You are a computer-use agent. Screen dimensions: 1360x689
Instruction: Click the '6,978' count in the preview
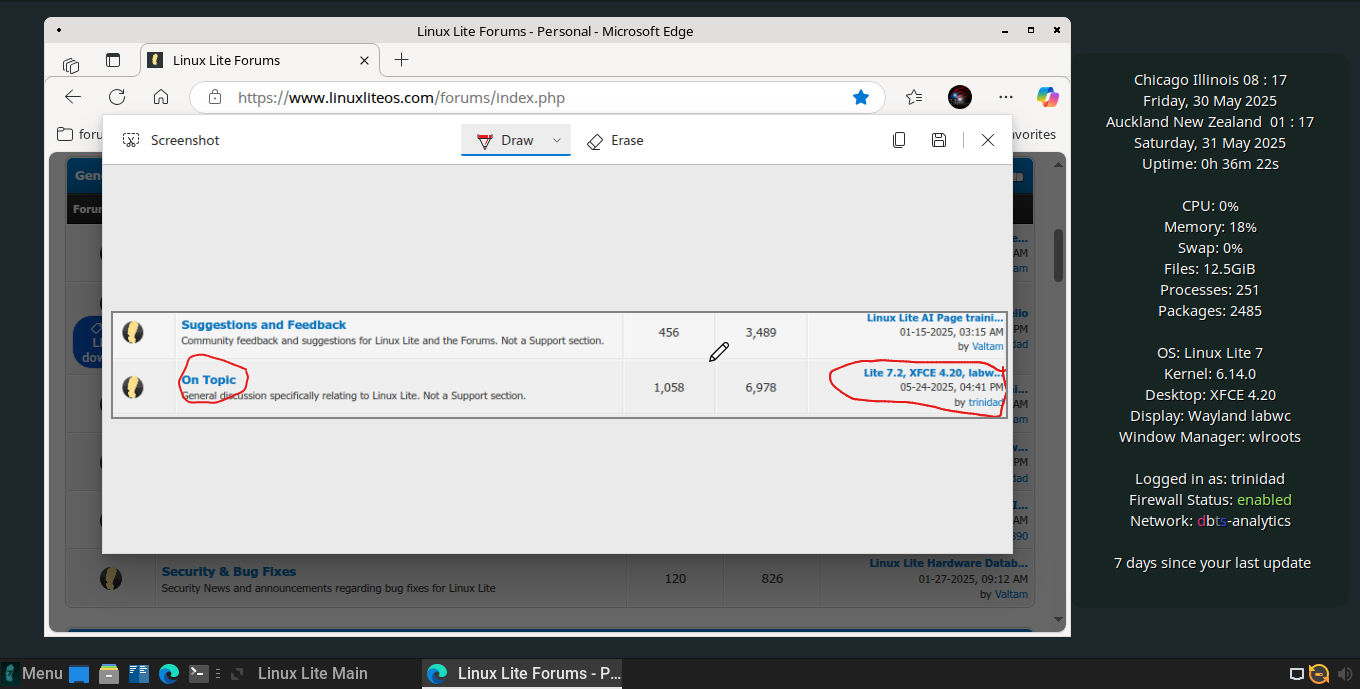[760, 387]
